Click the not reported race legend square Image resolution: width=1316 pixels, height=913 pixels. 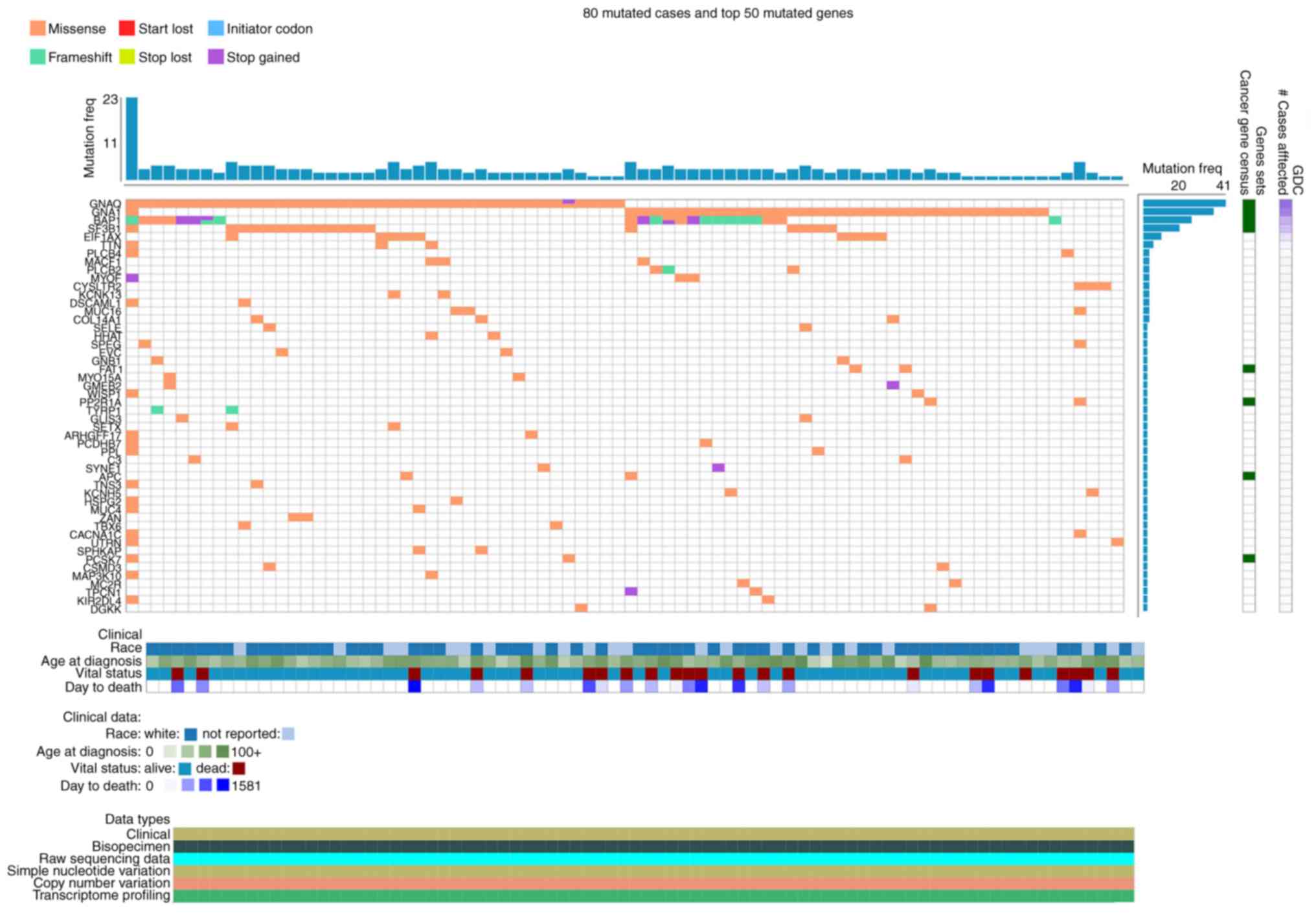pyautogui.click(x=288, y=734)
